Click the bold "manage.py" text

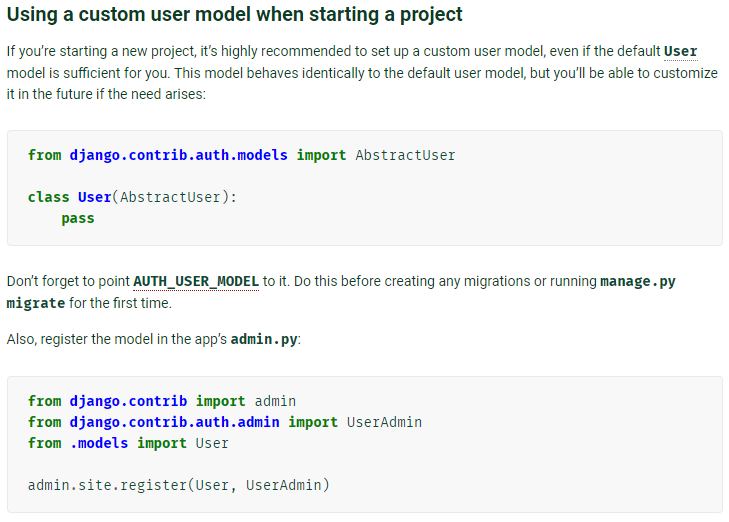click(638, 281)
